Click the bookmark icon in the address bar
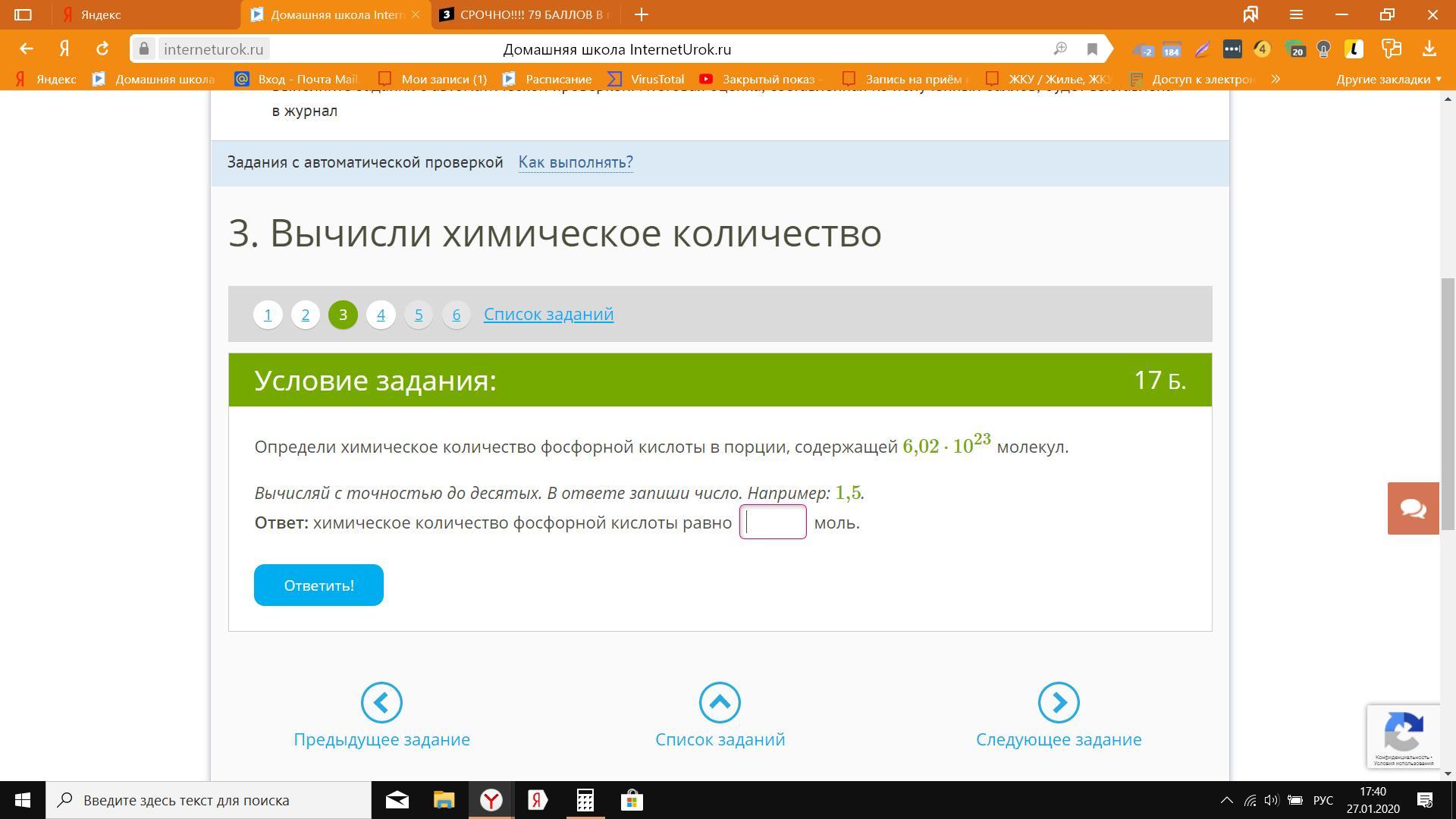The width and height of the screenshot is (1456, 819). pos(1092,49)
